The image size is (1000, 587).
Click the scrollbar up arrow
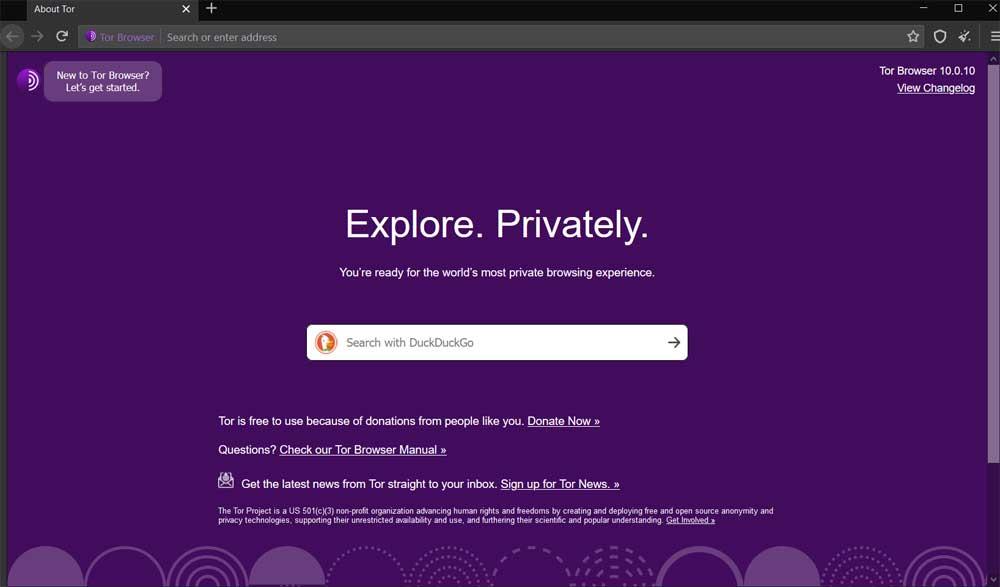coord(993,58)
